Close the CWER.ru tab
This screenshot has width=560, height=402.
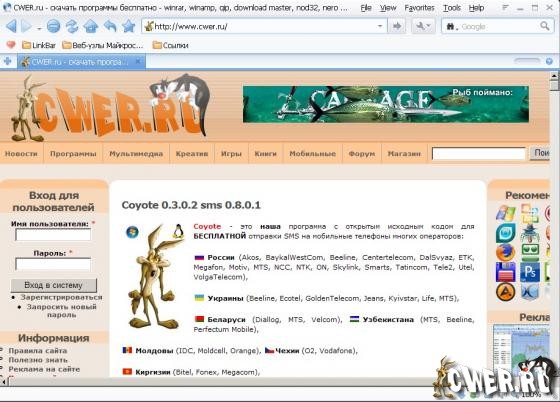click(x=138, y=62)
